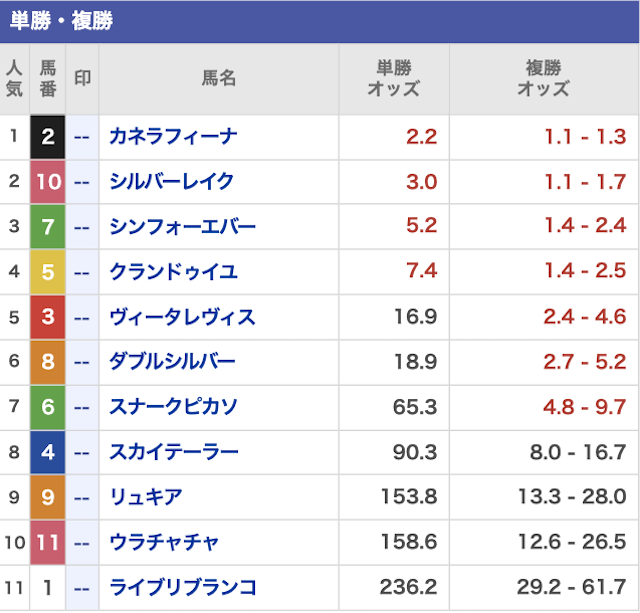The height and width of the screenshot is (613, 640).
Task: Open horse リュキア link
Action: pyautogui.click(x=146, y=497)
